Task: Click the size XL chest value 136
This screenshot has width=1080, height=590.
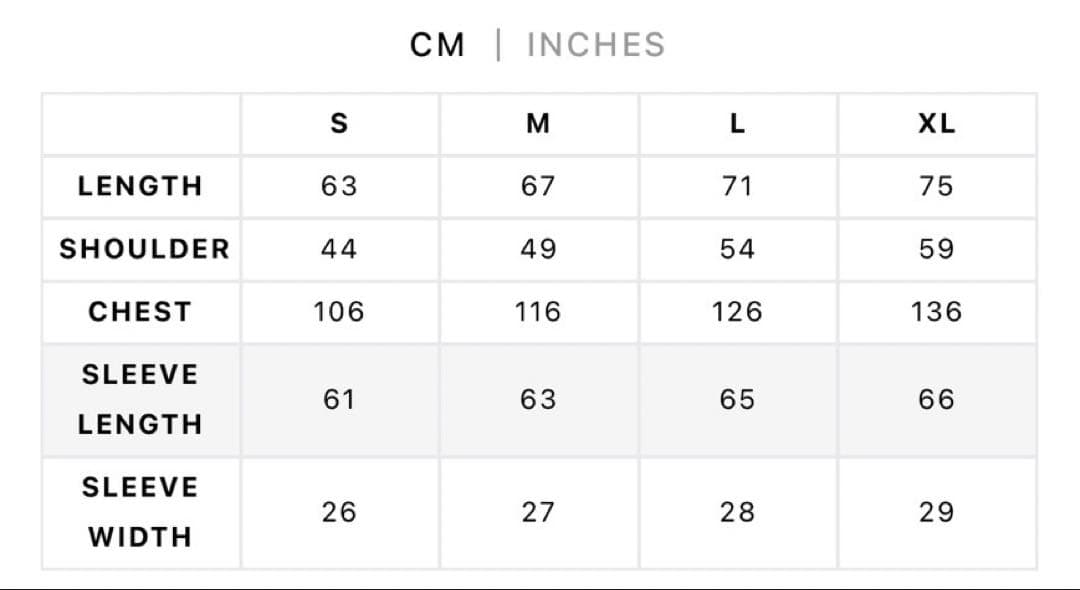Action: coord(936,312)
